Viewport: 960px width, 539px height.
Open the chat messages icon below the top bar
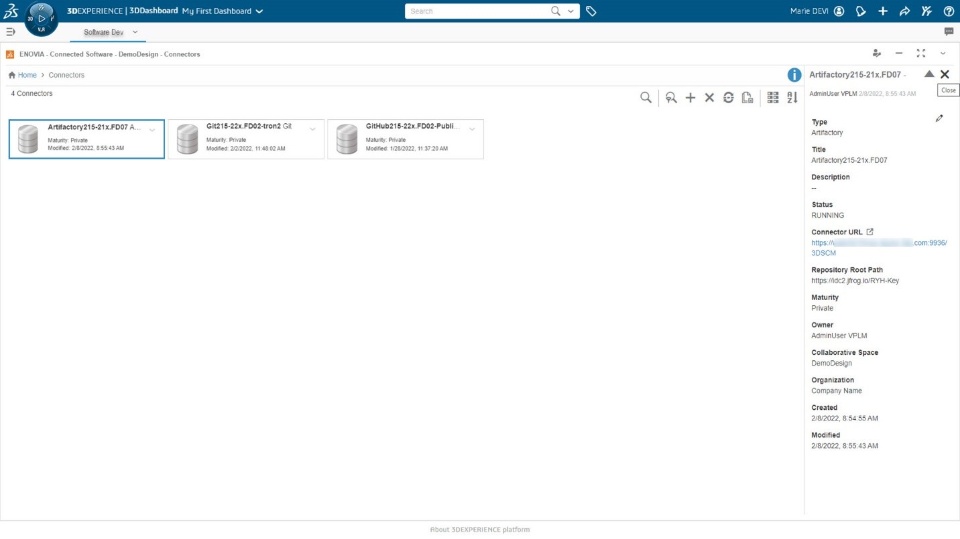tap(949, 32)
